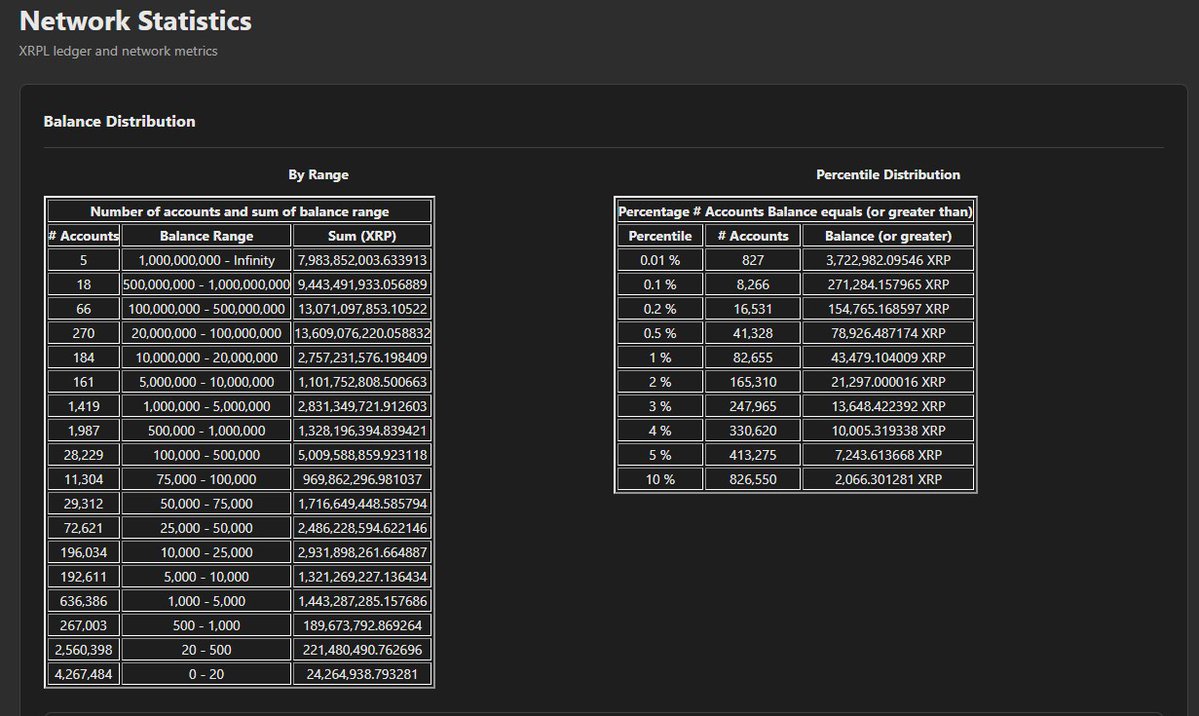Screen dimensions: 1199x716
Task: Select the sum "1,101,752,808.500663"
Action: (x=362, y=382)
